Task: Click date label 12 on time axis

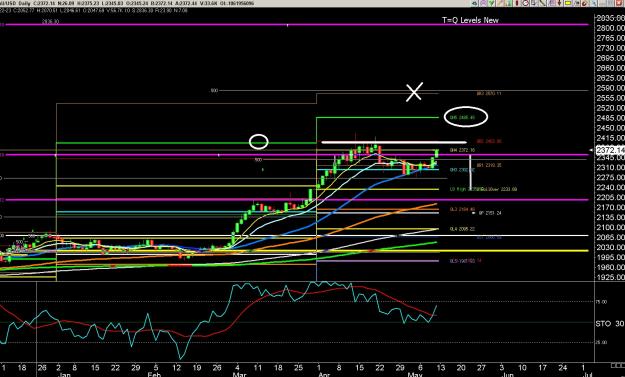Action: 176,367
